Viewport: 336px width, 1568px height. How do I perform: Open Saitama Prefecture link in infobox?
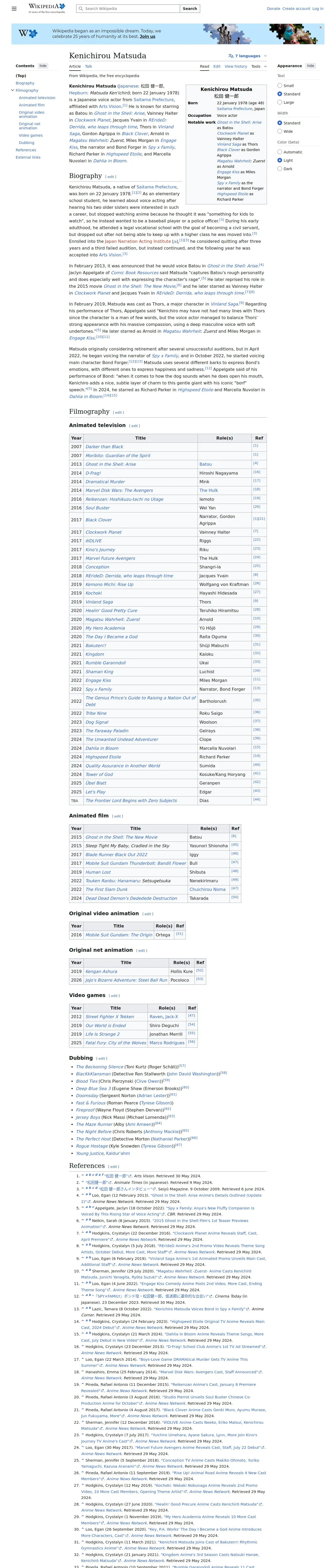click(x=235, y=109)
